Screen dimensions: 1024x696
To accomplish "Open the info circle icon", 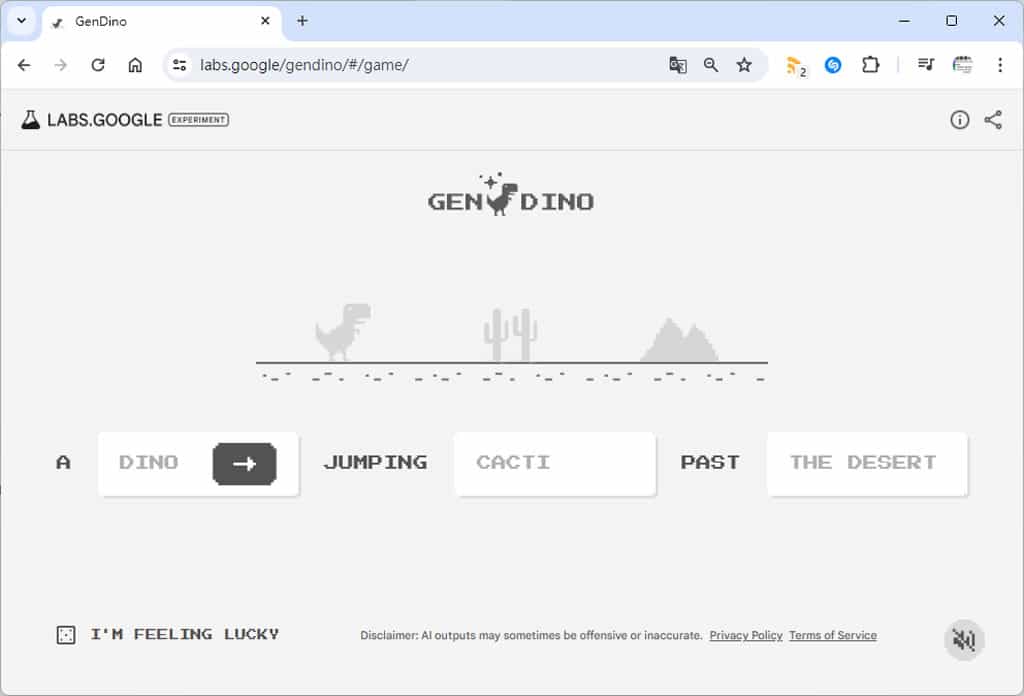I will point(959,119).
